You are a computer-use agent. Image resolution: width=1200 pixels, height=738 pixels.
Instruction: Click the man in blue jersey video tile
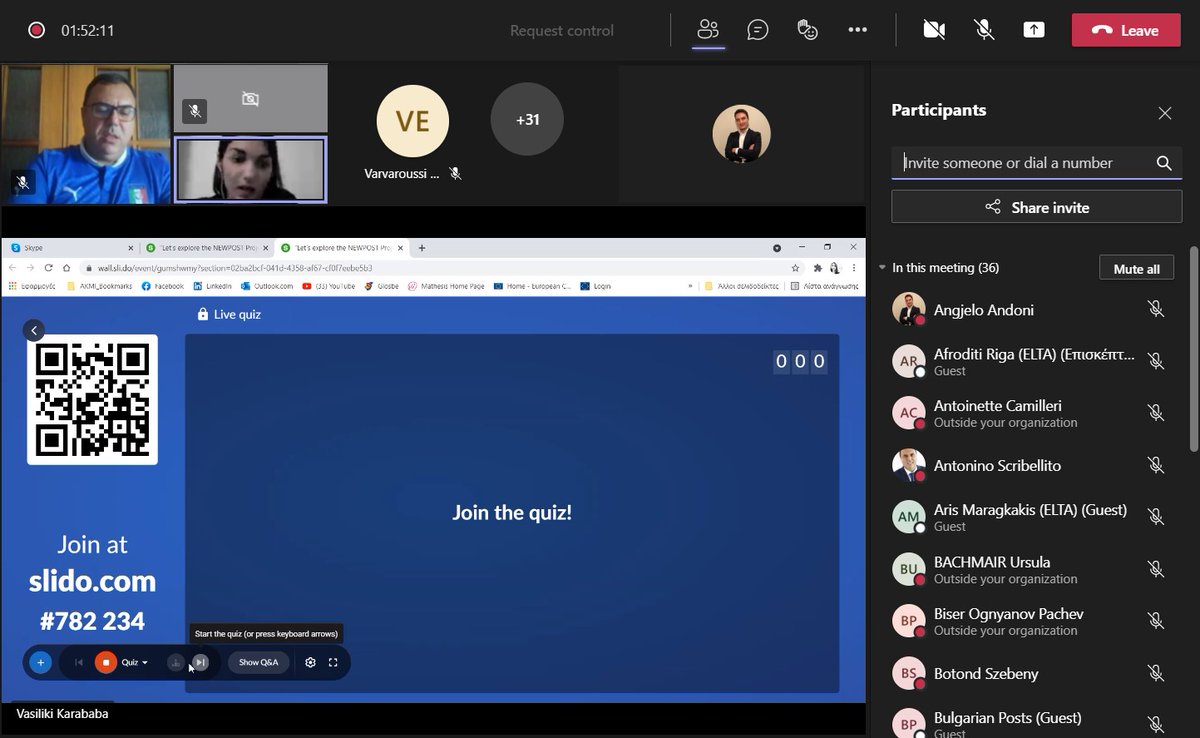(x=86, y=134)
